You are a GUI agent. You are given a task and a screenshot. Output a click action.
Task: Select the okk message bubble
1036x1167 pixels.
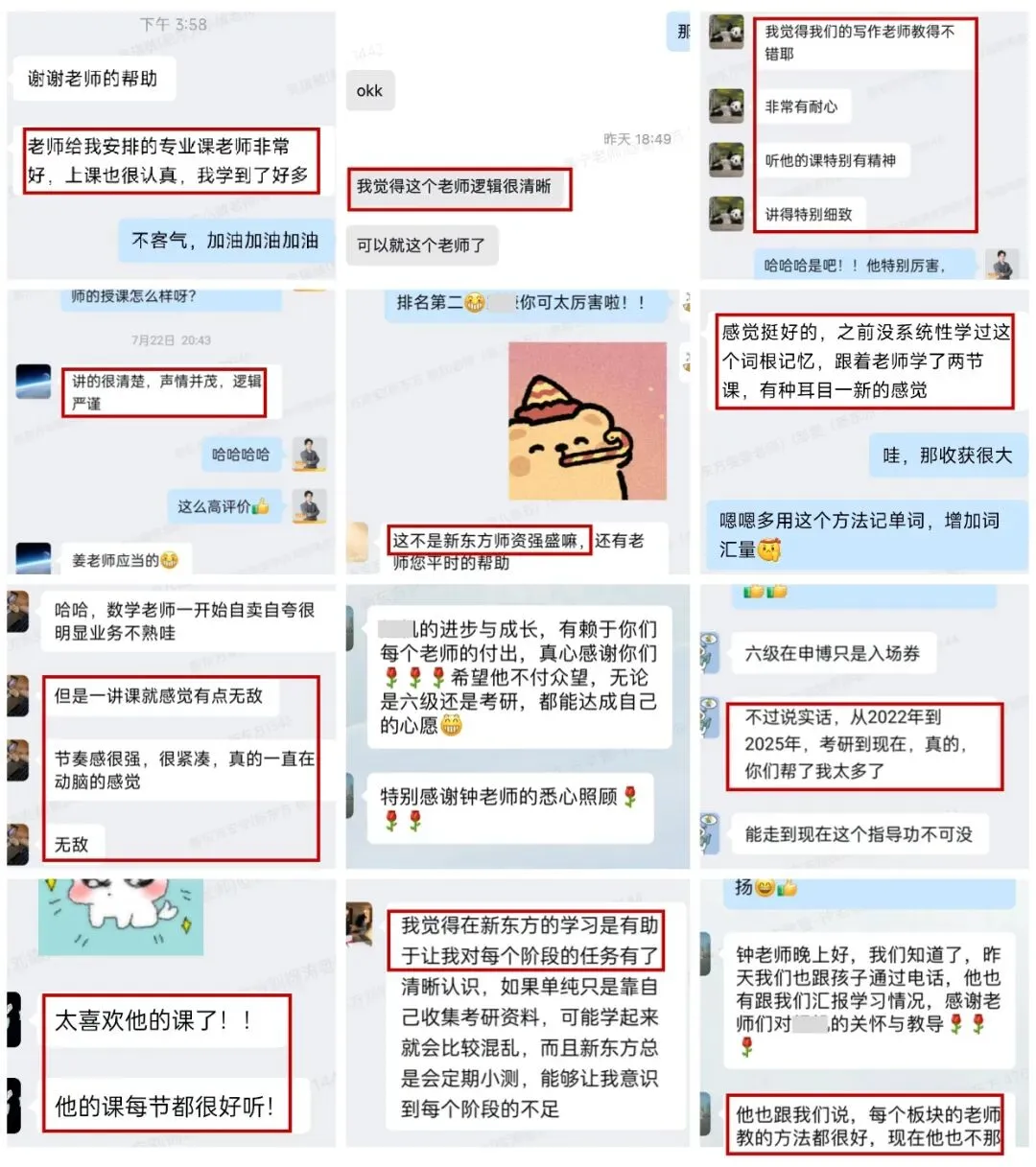369,91
